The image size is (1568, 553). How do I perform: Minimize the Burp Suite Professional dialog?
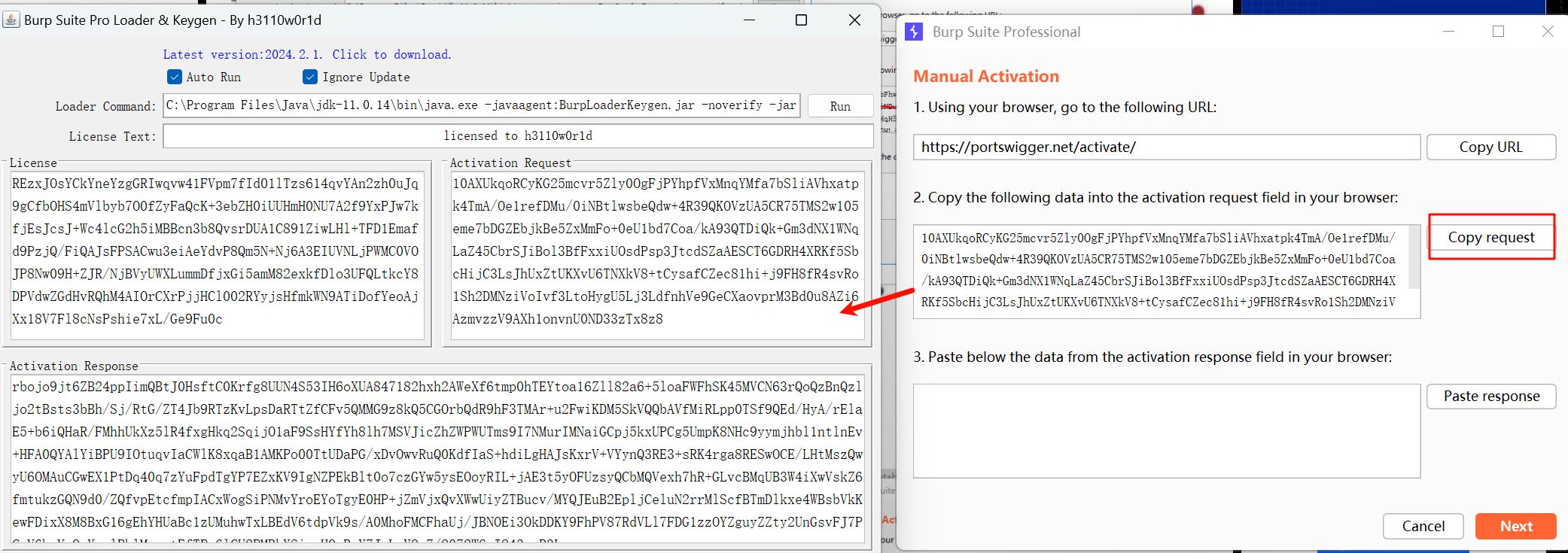(x=1448, y=32)
